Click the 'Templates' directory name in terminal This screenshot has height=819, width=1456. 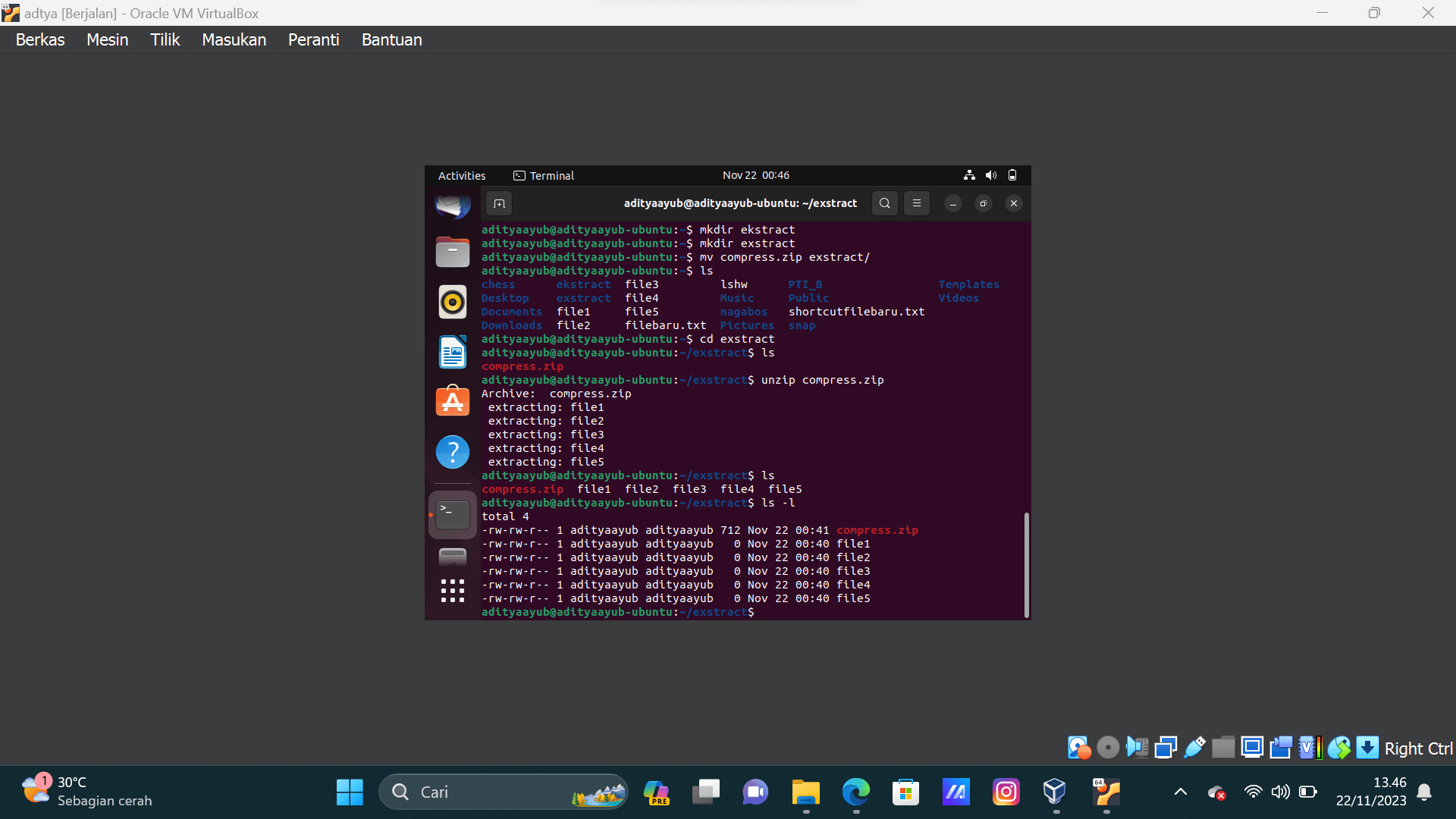[968, 284]
